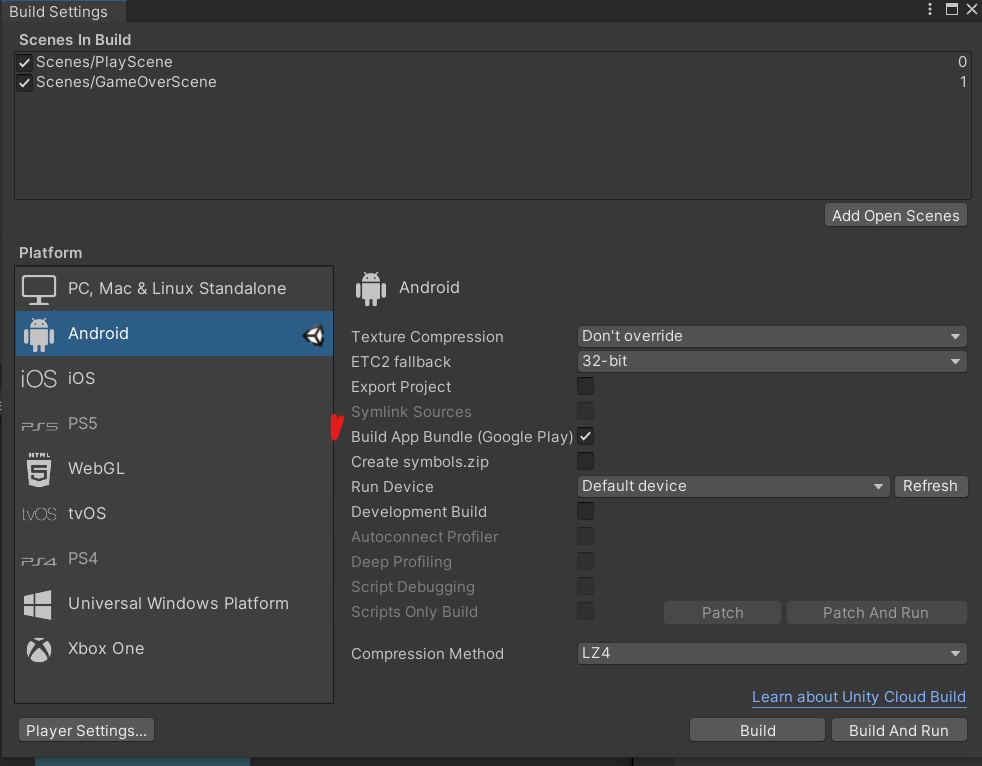Uncheck Scenes/GameOverScene in build list
Image resolution: width=982 pixels, height=766 pixels.
[25, 83]
